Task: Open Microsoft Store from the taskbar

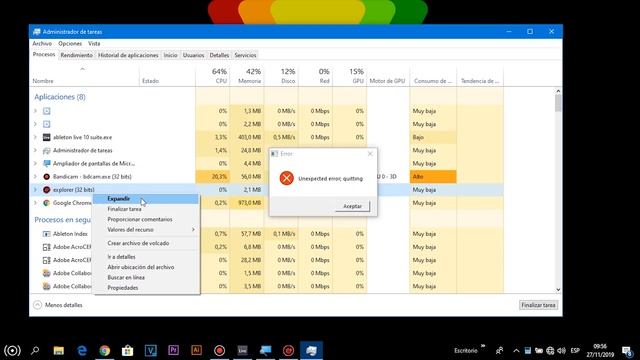Action: coord(127,350)
